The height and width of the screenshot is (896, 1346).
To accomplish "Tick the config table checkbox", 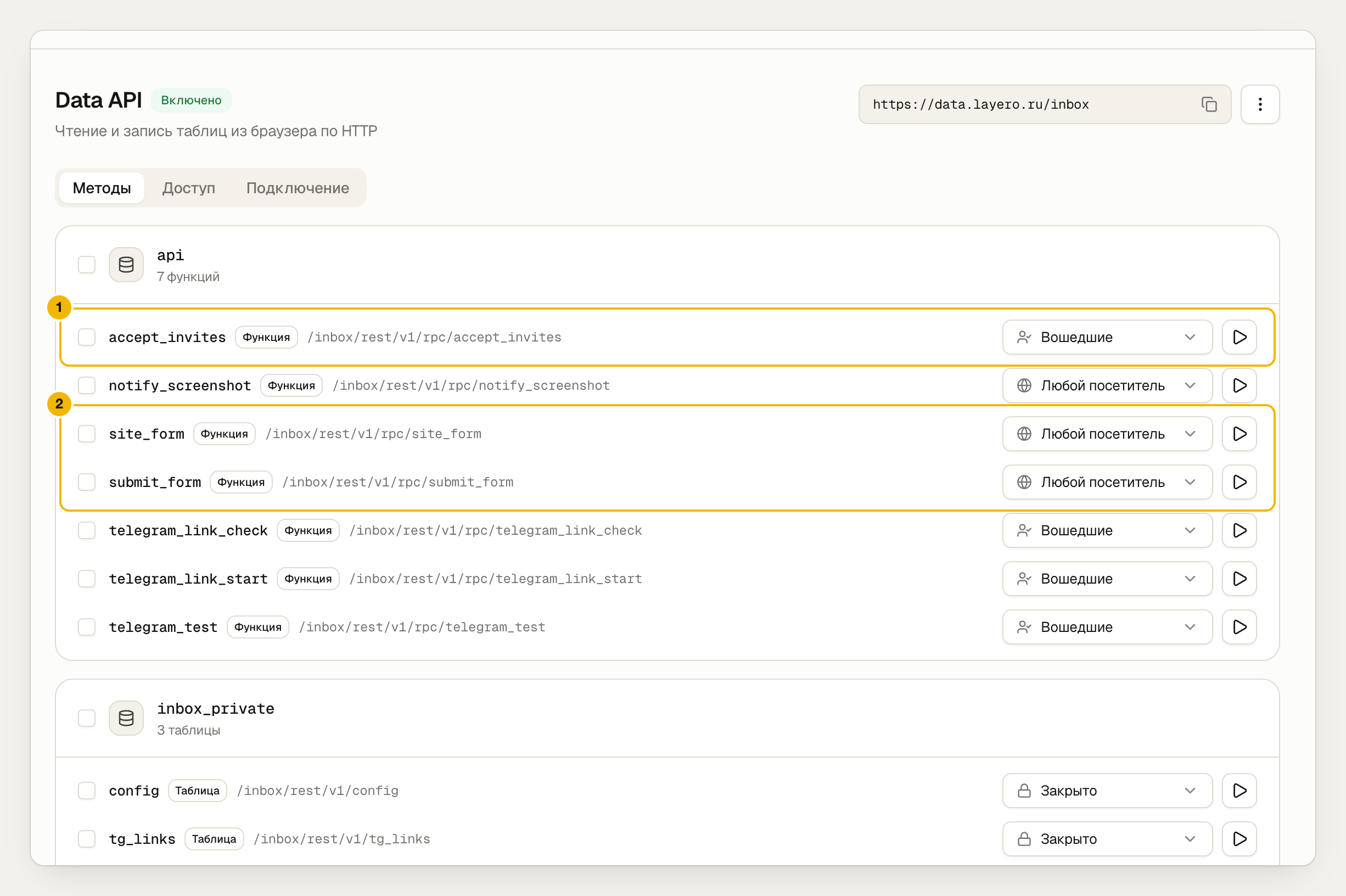I will (87, 790).
